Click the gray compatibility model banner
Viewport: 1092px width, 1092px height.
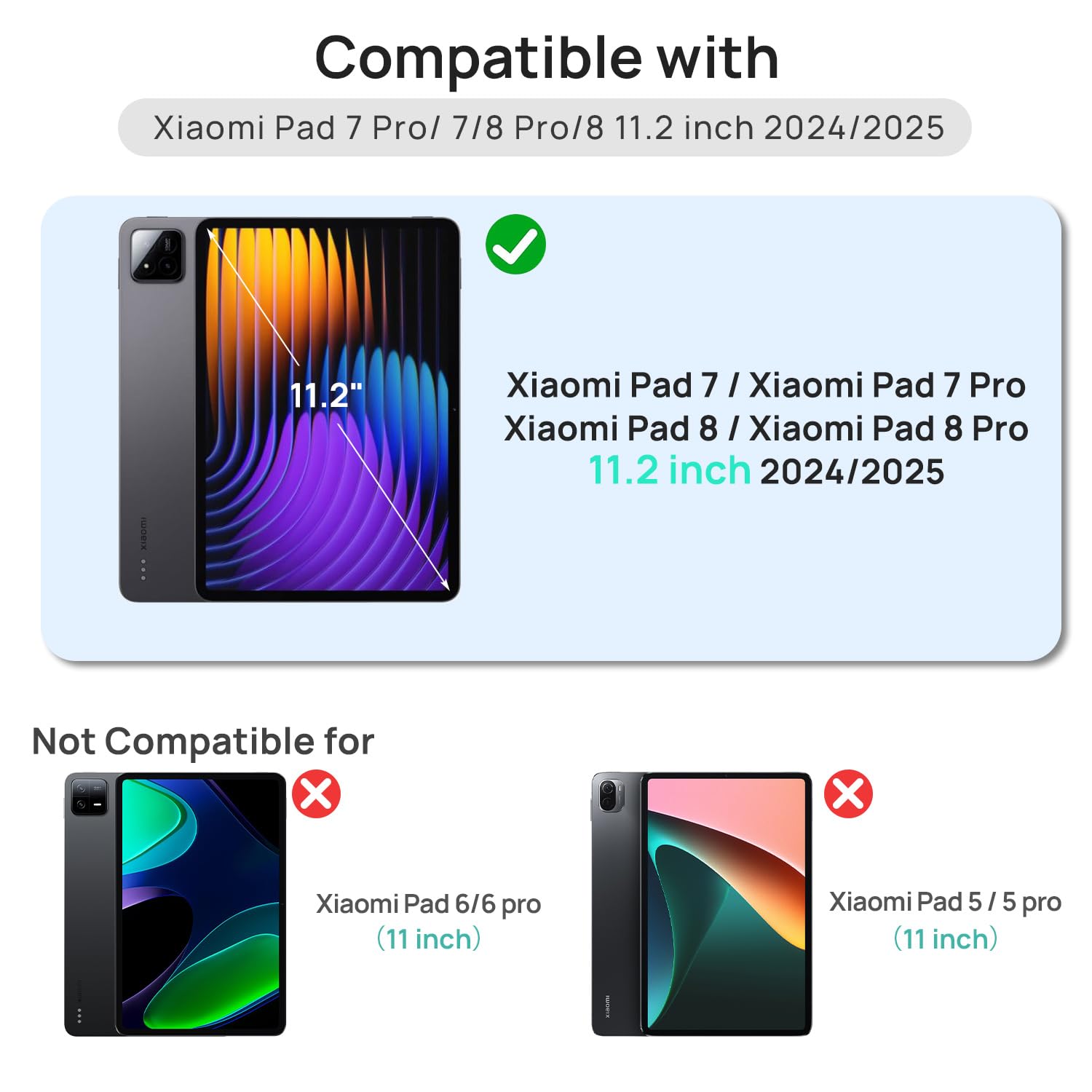[545, 127]
